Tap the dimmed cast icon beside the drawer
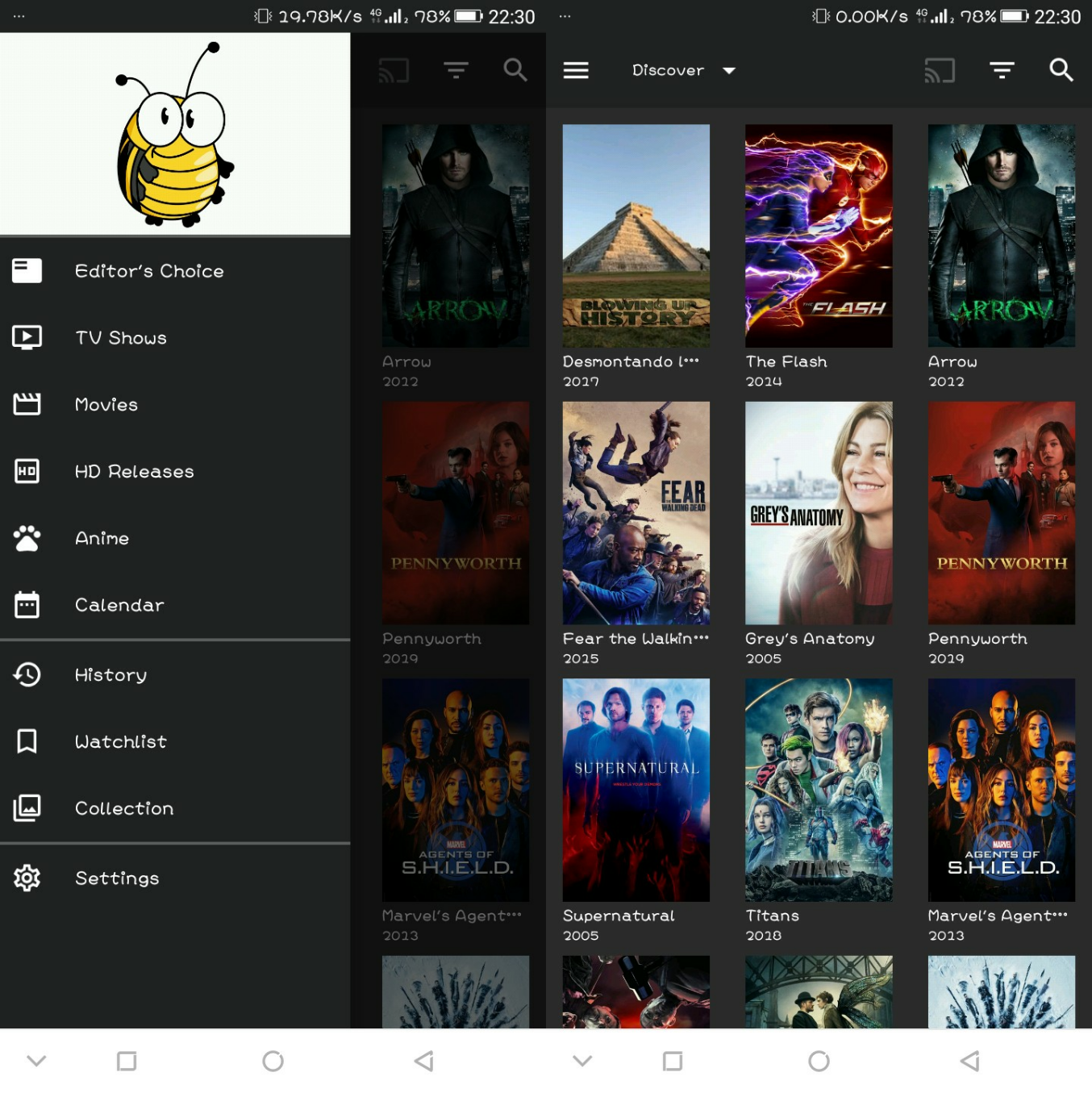The image size is (1092, 1093). (x=394, y=71)
